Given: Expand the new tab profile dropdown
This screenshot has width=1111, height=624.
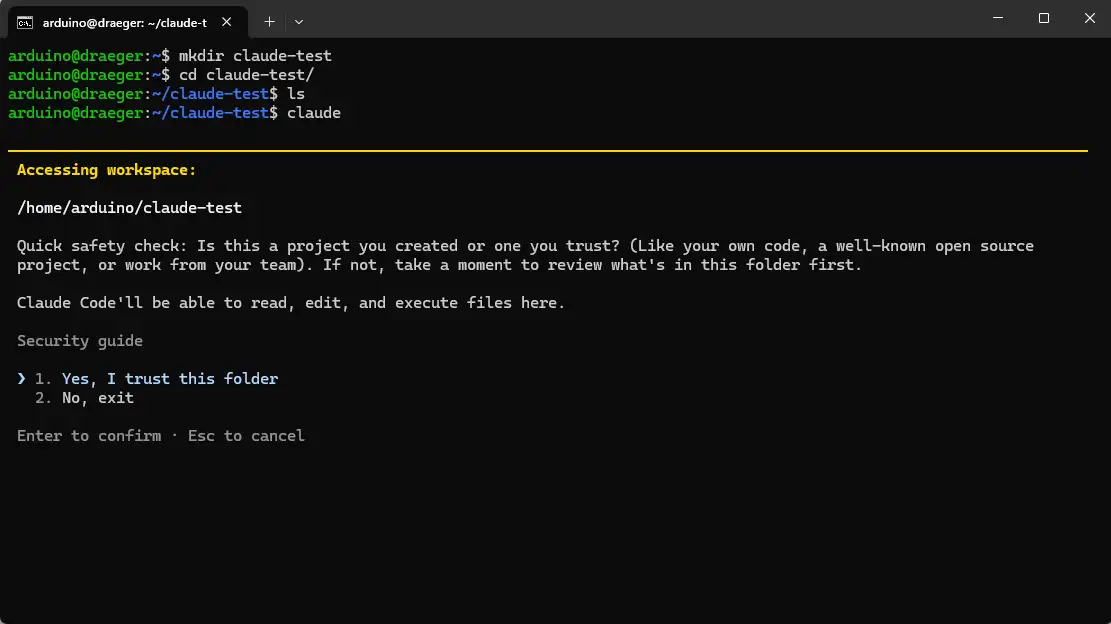Looking at the screenshot, I should [299, 22].
